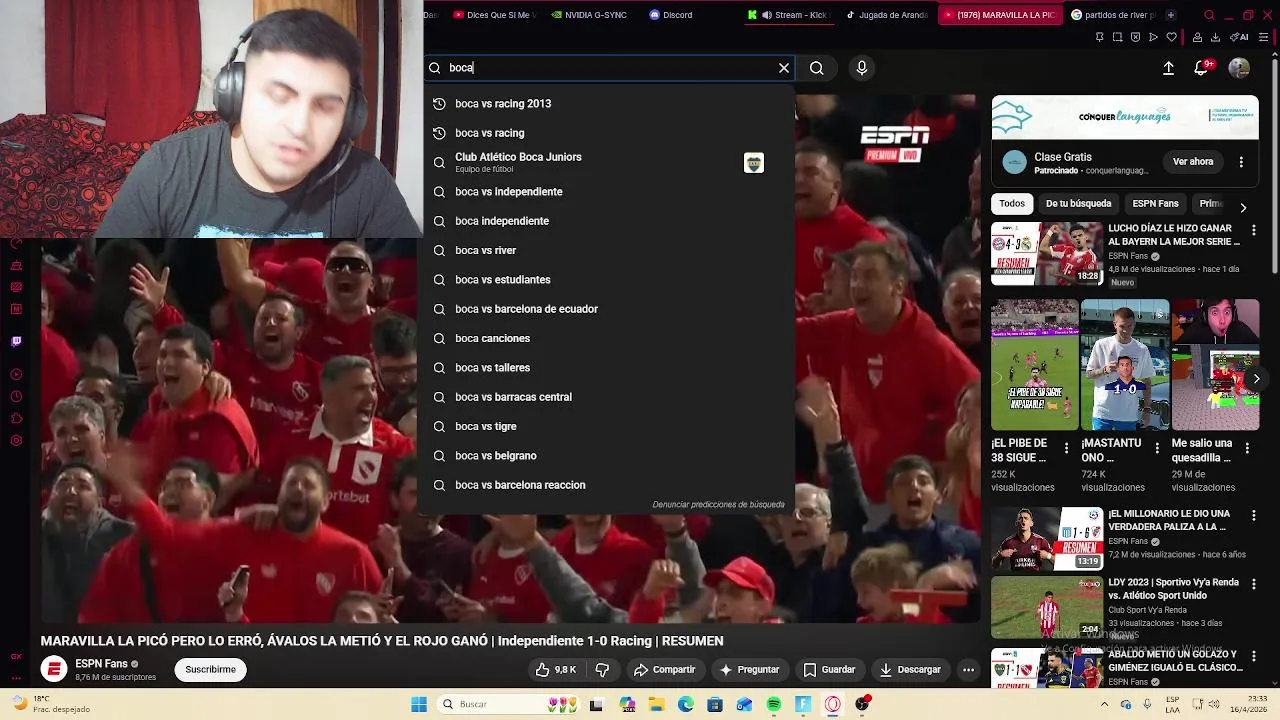Click the Compartir share button
This screenshot has width=1280, height=720.
pyautogui.click(x=664, y=670)
